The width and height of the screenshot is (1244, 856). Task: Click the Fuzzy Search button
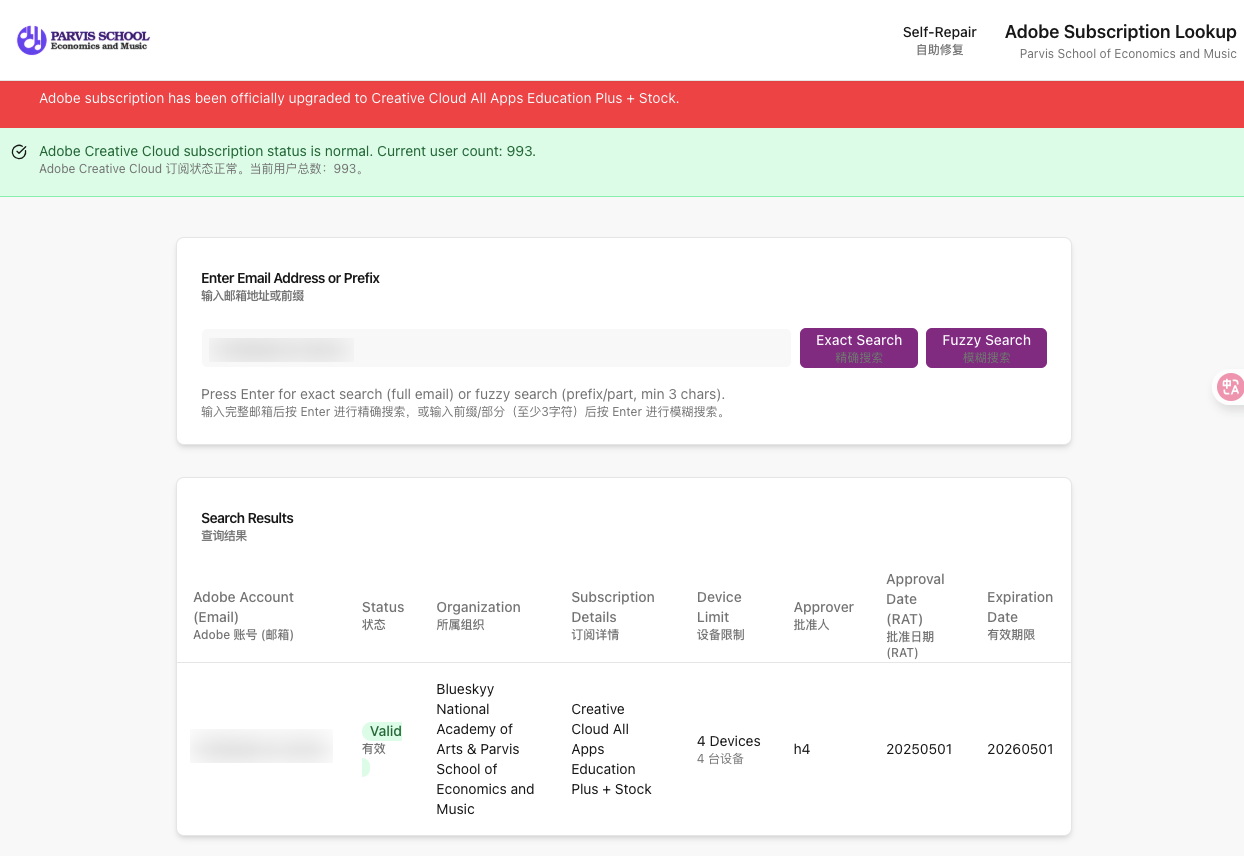986,348
